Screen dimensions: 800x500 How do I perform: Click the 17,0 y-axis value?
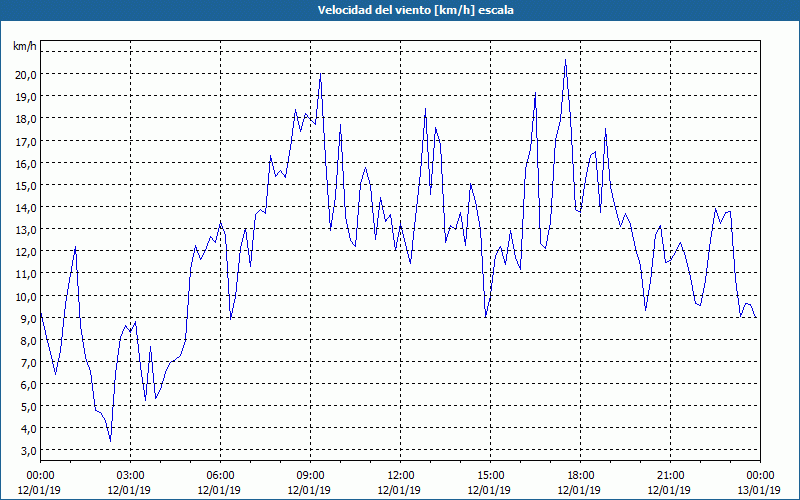click(26, 141)
